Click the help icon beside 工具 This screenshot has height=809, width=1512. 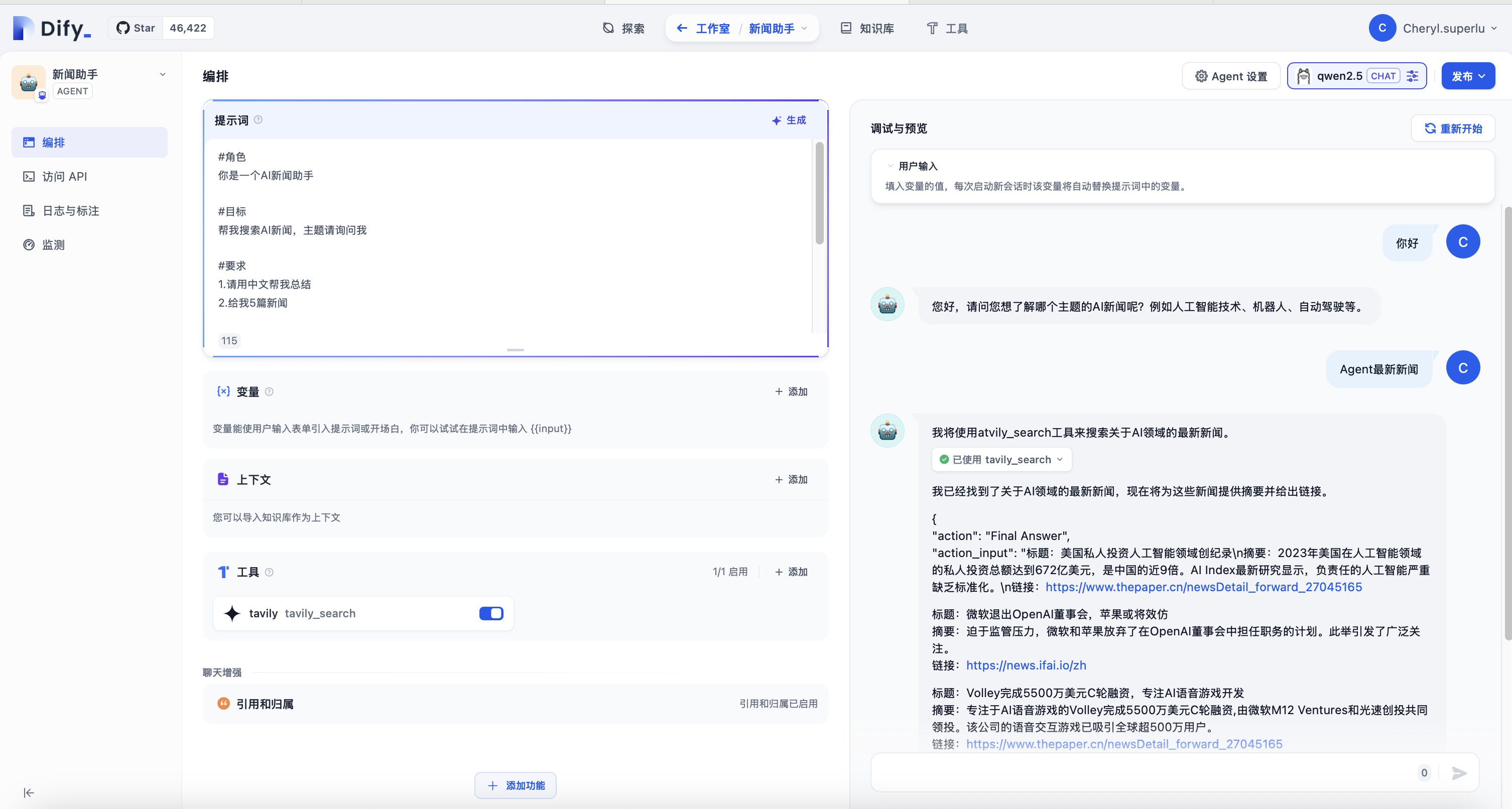tap(270, 572)
